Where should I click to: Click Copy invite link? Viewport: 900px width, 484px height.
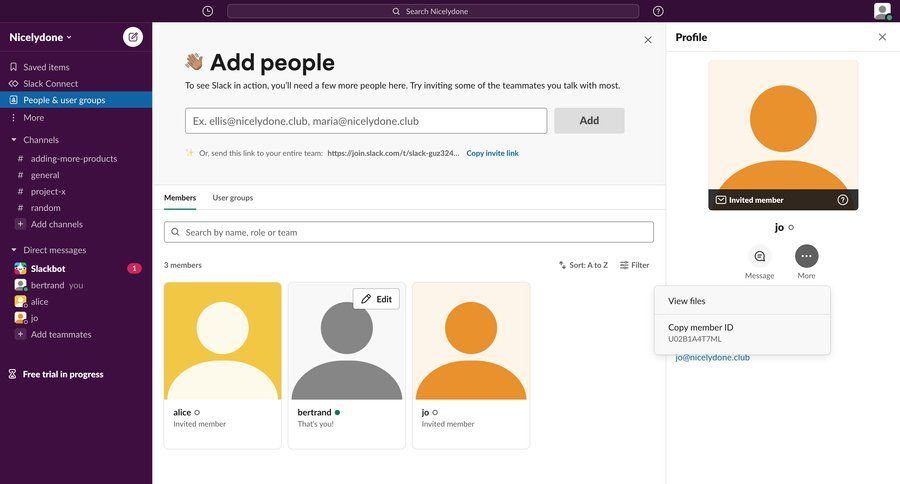tap(492, 153)
